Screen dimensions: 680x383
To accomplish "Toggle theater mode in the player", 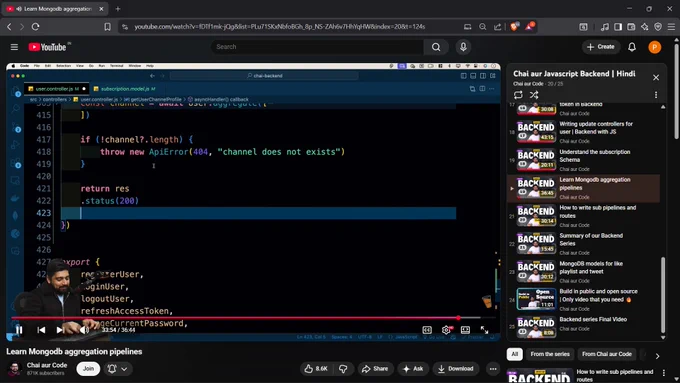I will click(x=465, y=330).
